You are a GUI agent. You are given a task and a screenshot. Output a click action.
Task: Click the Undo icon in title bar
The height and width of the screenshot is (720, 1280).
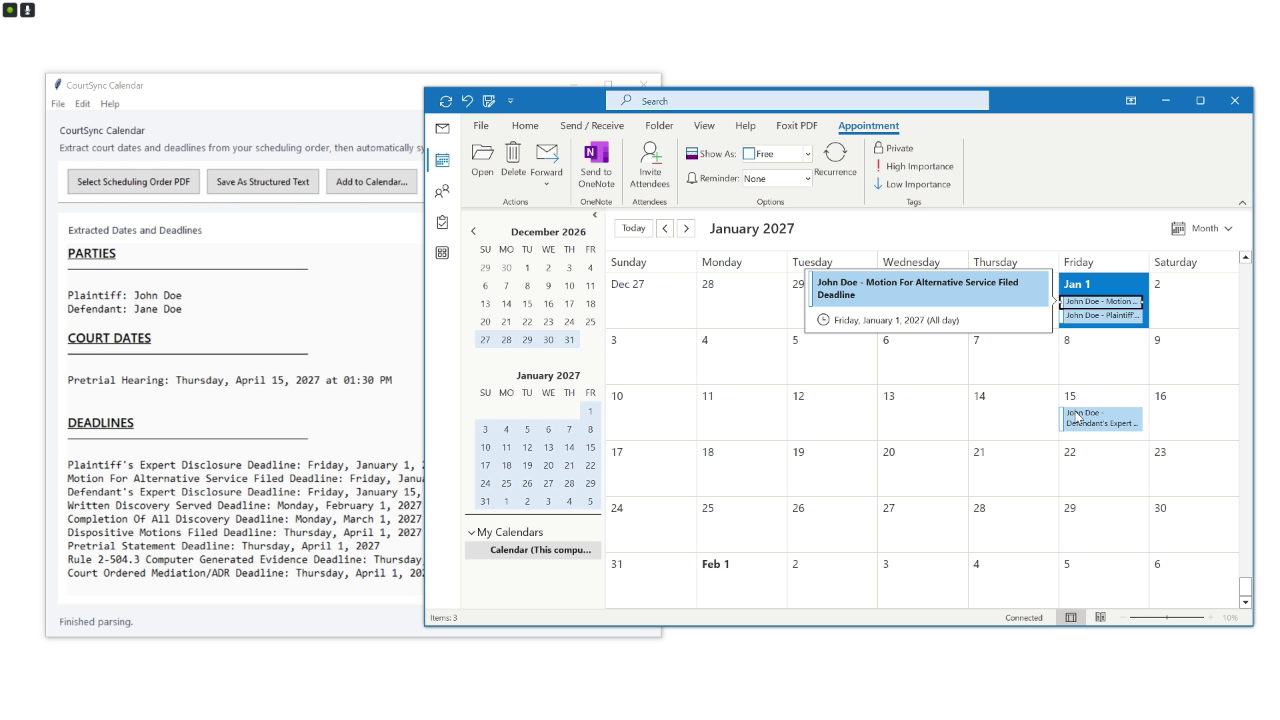(467, 101)
